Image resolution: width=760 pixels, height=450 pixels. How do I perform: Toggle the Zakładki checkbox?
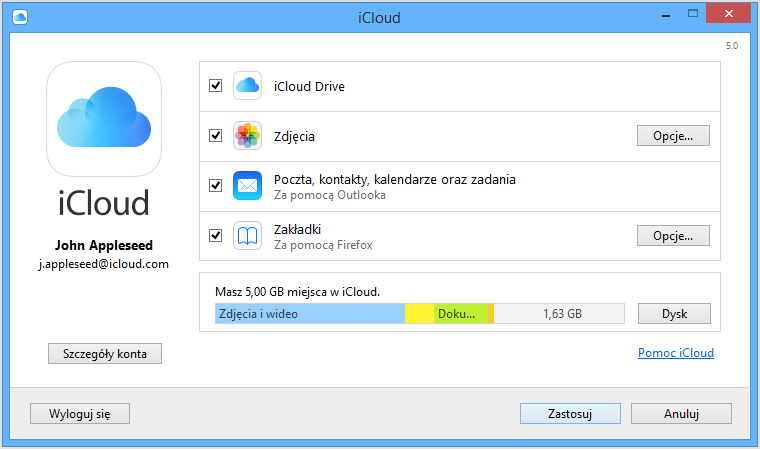[x=215, y=236]
